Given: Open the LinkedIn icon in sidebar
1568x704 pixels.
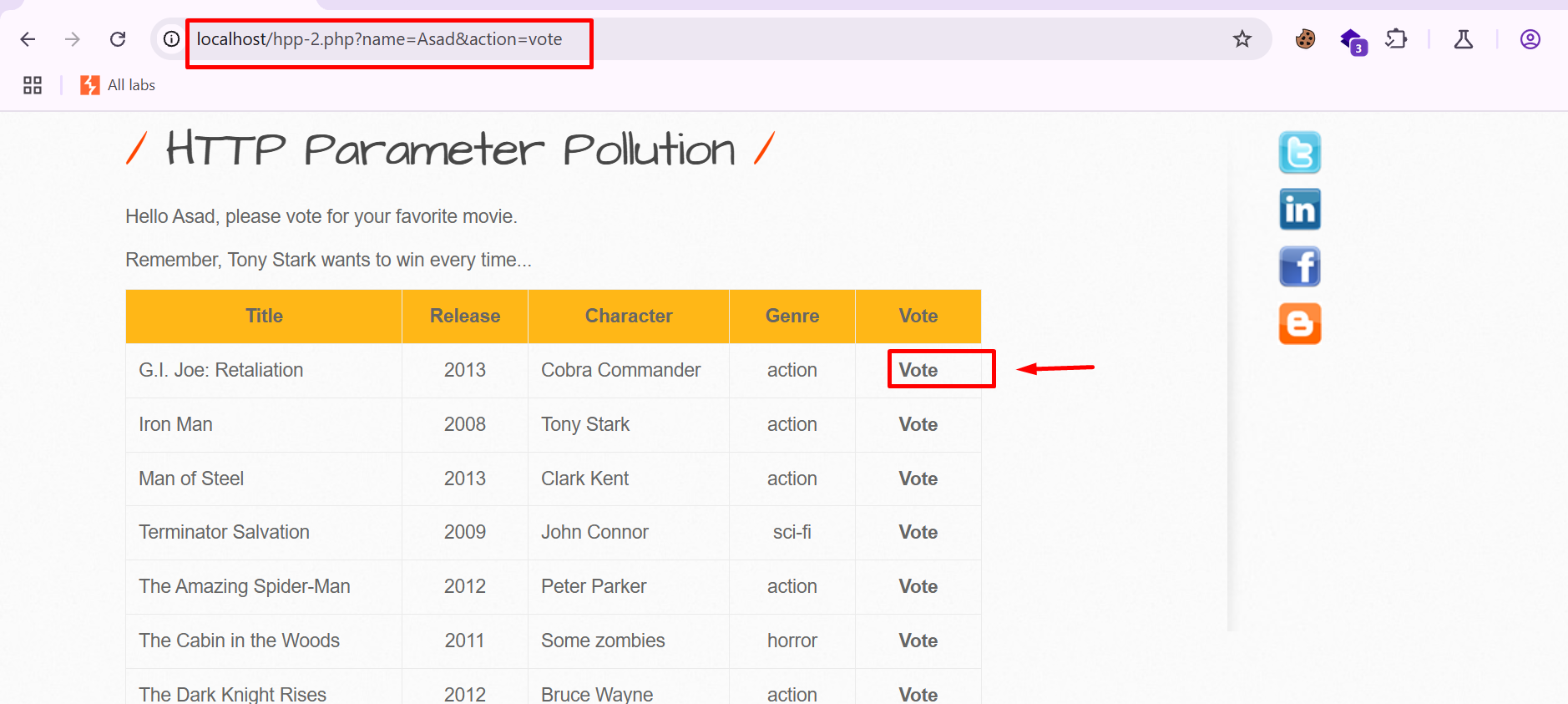Looking at the screenshot, I should [1299, 210].
